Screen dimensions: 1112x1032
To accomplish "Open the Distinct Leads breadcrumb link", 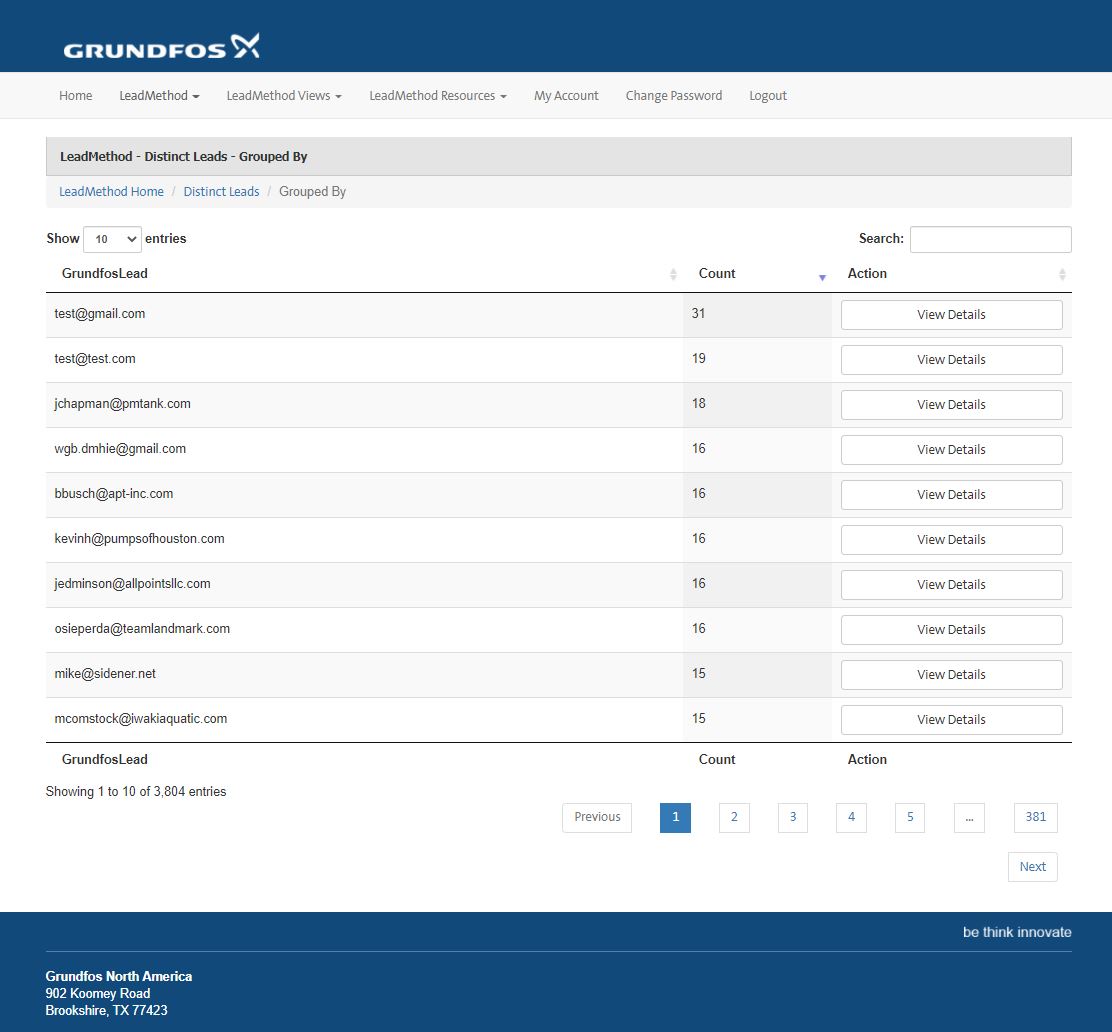I will (221, 192).
